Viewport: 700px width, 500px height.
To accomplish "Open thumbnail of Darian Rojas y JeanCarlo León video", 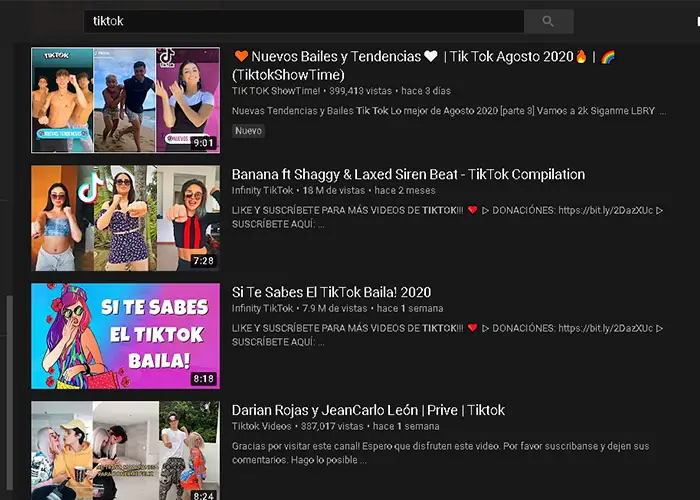I will [x=125, y=450].
